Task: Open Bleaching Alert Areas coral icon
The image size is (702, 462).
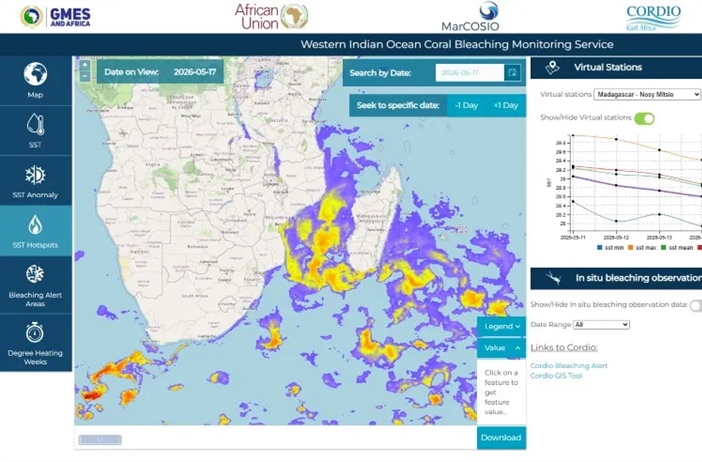Action: point(35,274)
